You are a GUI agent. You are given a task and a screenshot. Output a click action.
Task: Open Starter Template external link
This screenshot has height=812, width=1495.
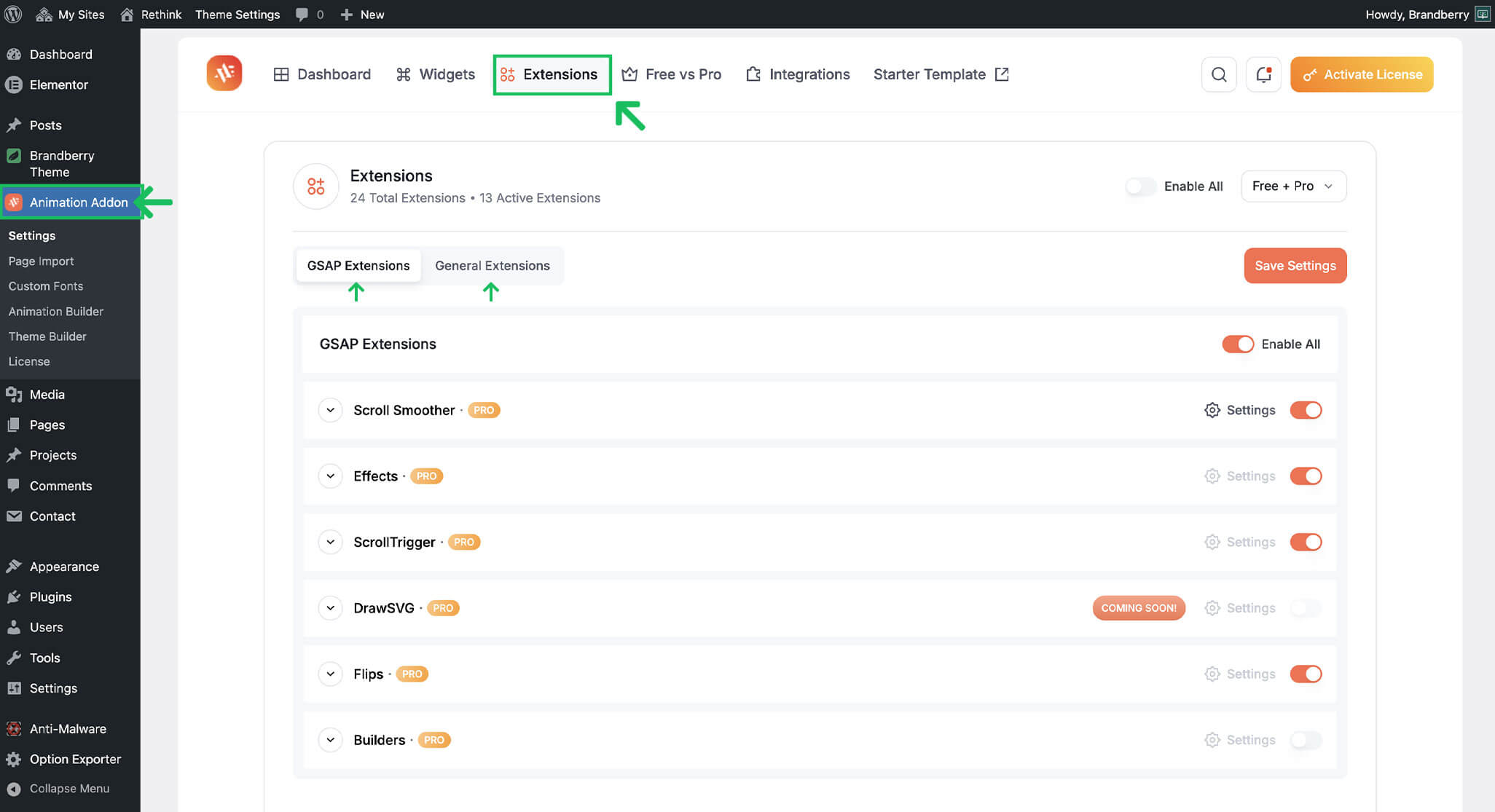click(x=941, y=74)
